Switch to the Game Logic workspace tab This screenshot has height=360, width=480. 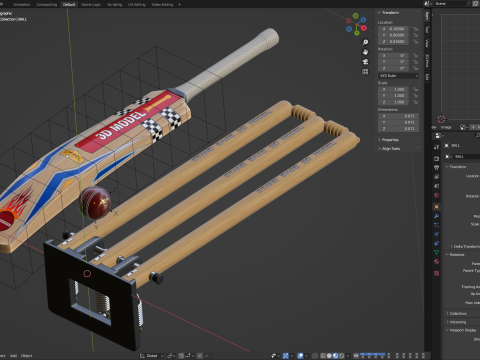click(91, 4)
